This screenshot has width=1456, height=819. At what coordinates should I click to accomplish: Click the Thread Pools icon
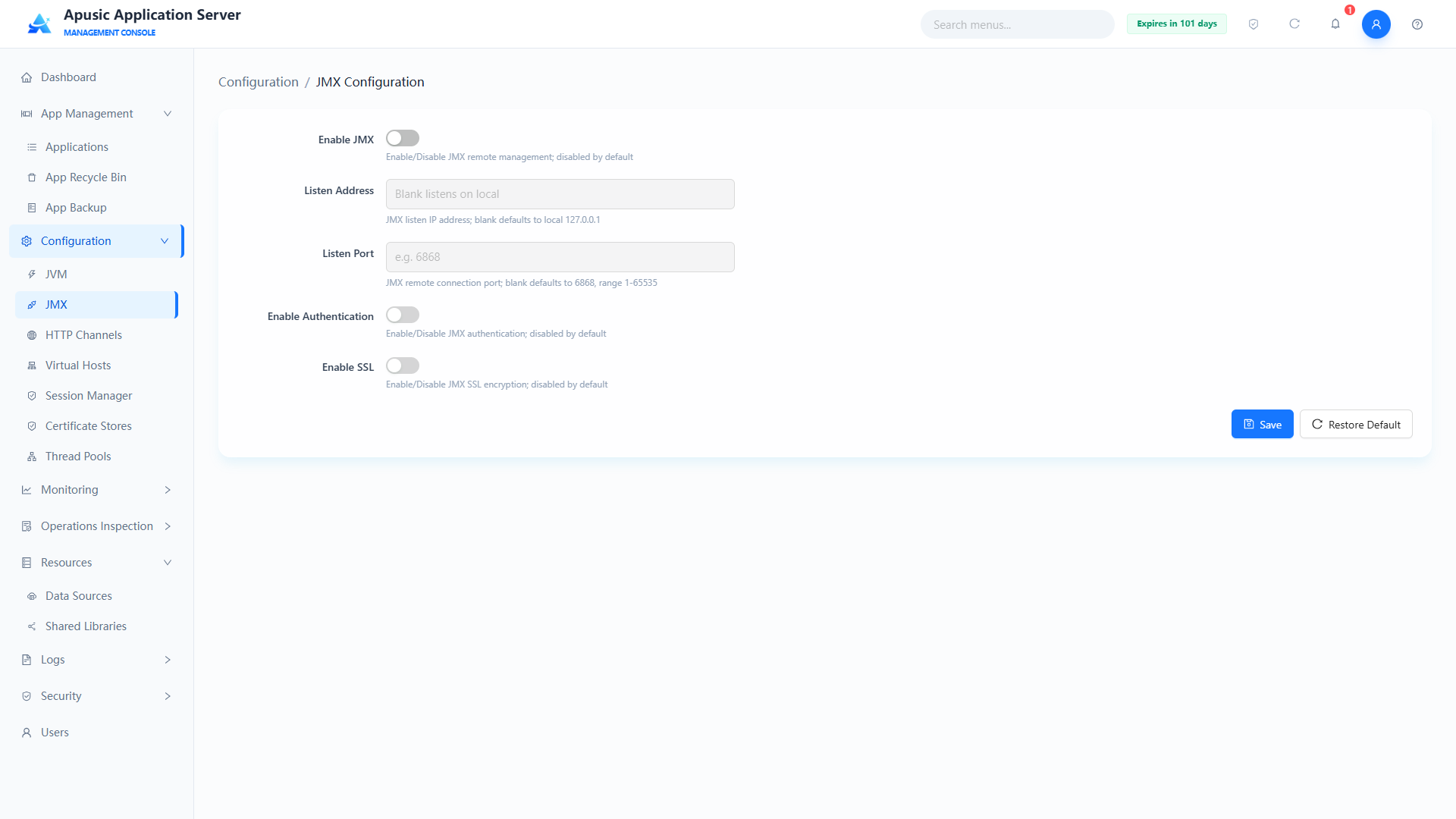click(x=32, y=457)
